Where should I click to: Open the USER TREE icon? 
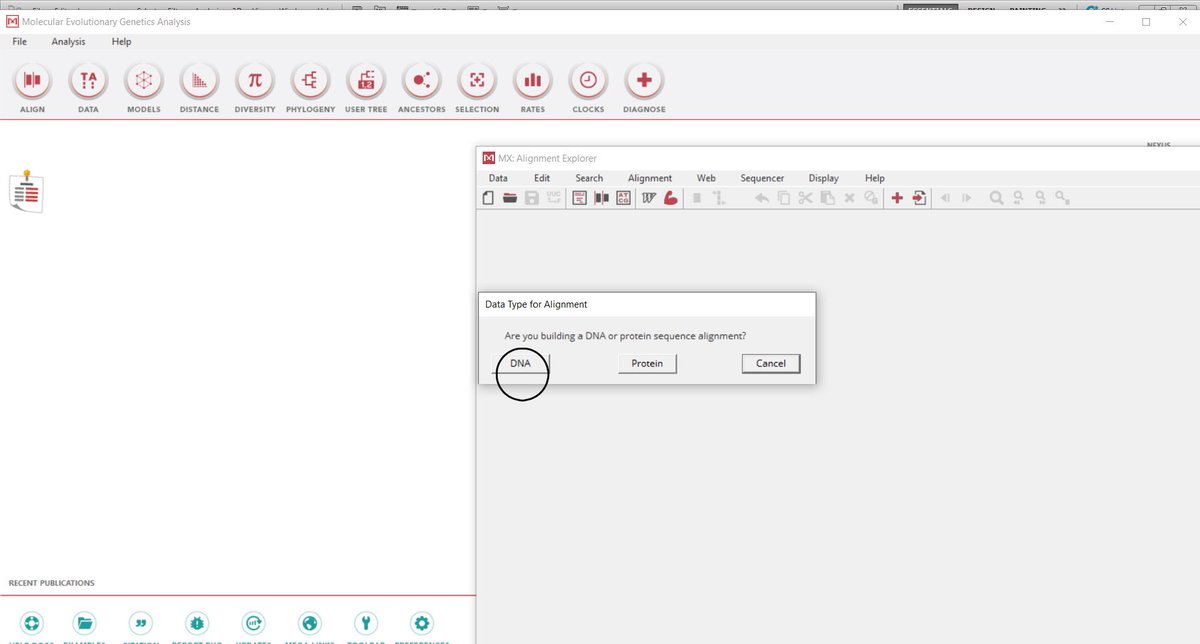[x=366, y=81]
